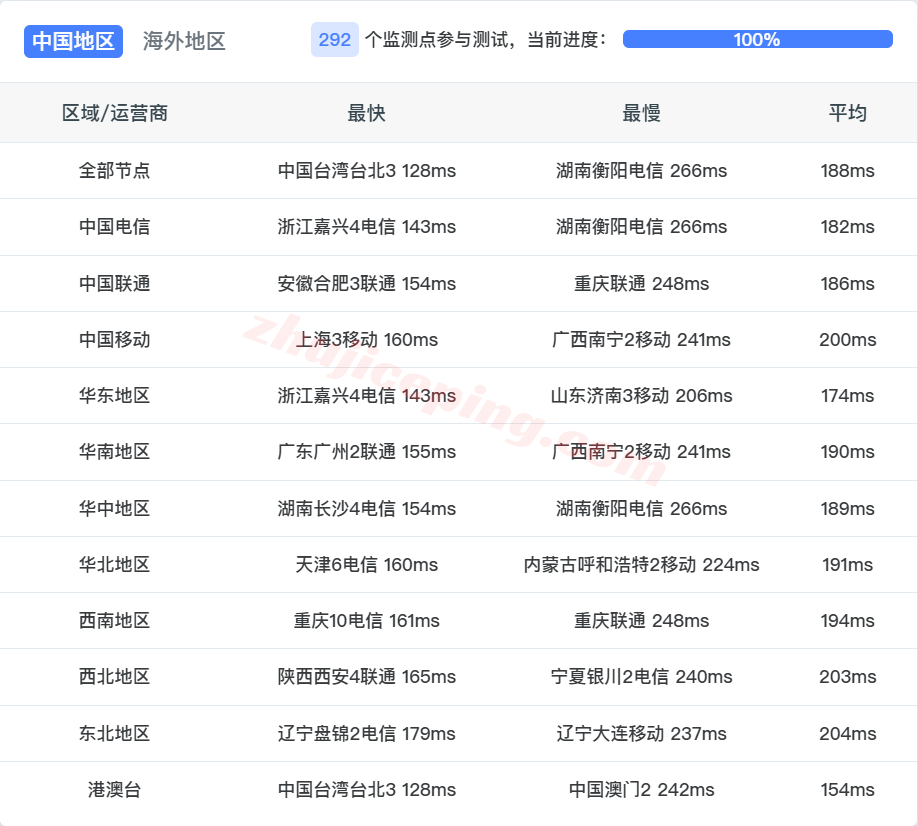Click the 174ms average value
The height and width of the screenshot is (826, 918).
[x=847, y=396]
